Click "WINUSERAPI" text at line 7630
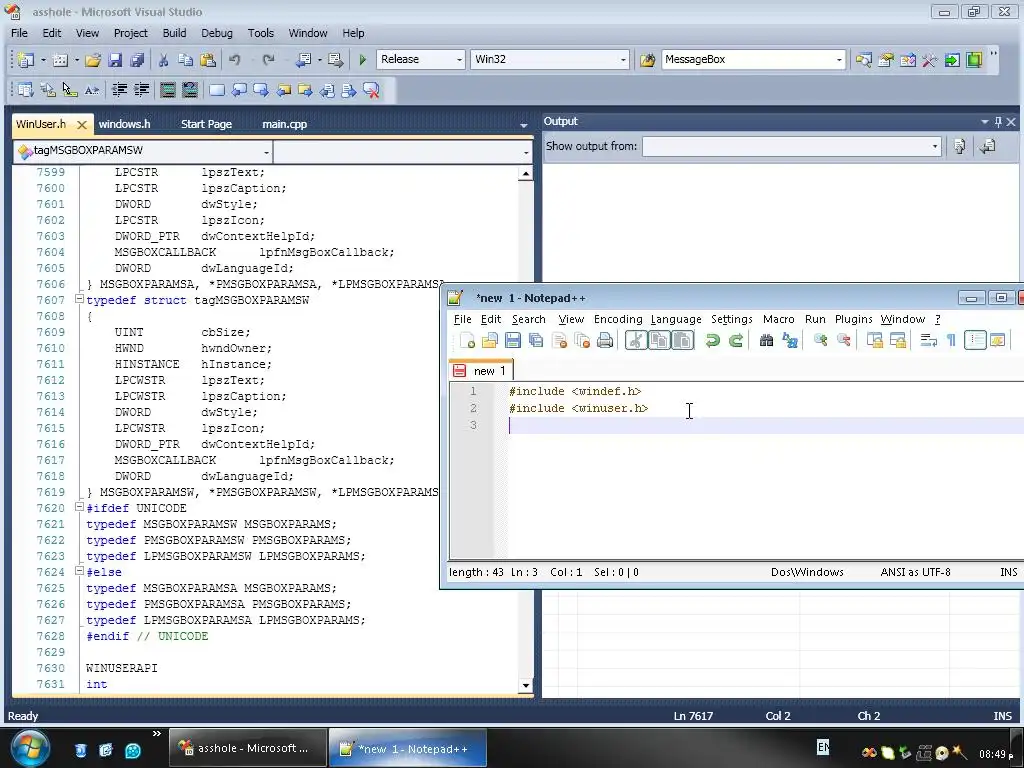The height and width of the screenshot is (768, 1024). (x=121, y=667)
